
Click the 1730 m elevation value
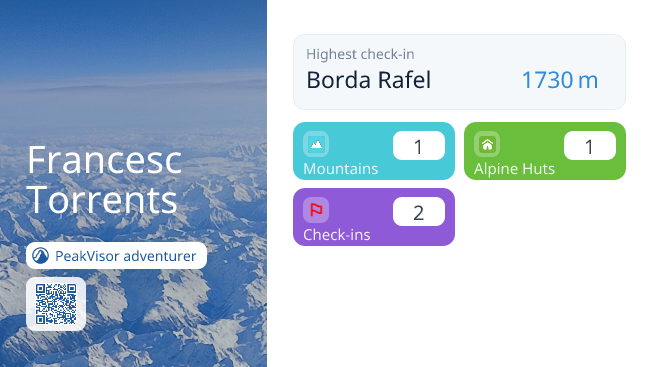pos(560,80)
